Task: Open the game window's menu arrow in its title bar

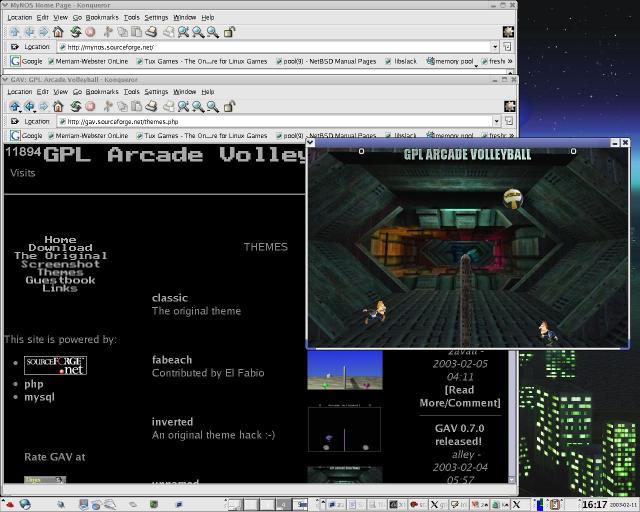Action: coord(310,142)
